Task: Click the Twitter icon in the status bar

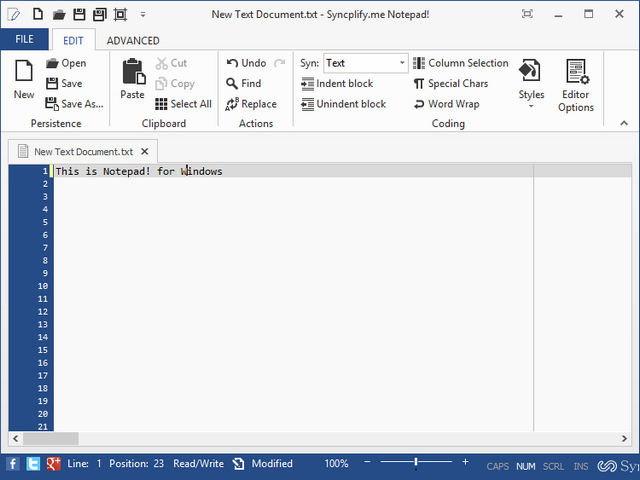Action: click(33, 464)
